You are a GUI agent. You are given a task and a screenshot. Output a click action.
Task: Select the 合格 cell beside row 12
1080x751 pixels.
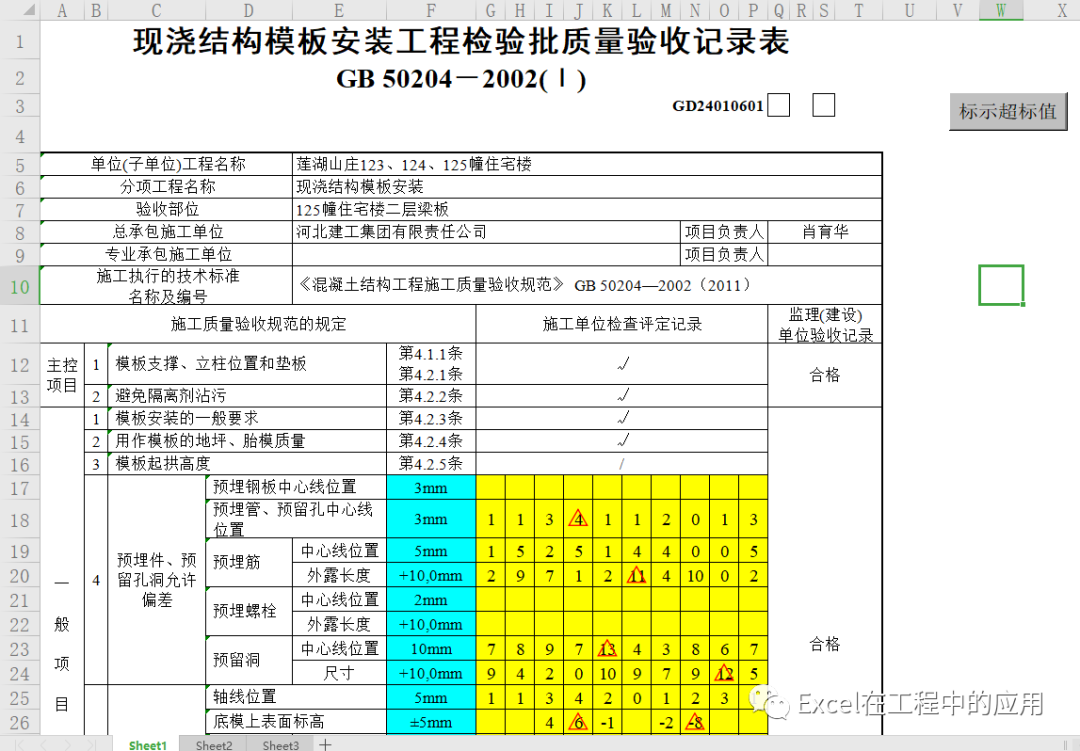(x=824, y=375)
